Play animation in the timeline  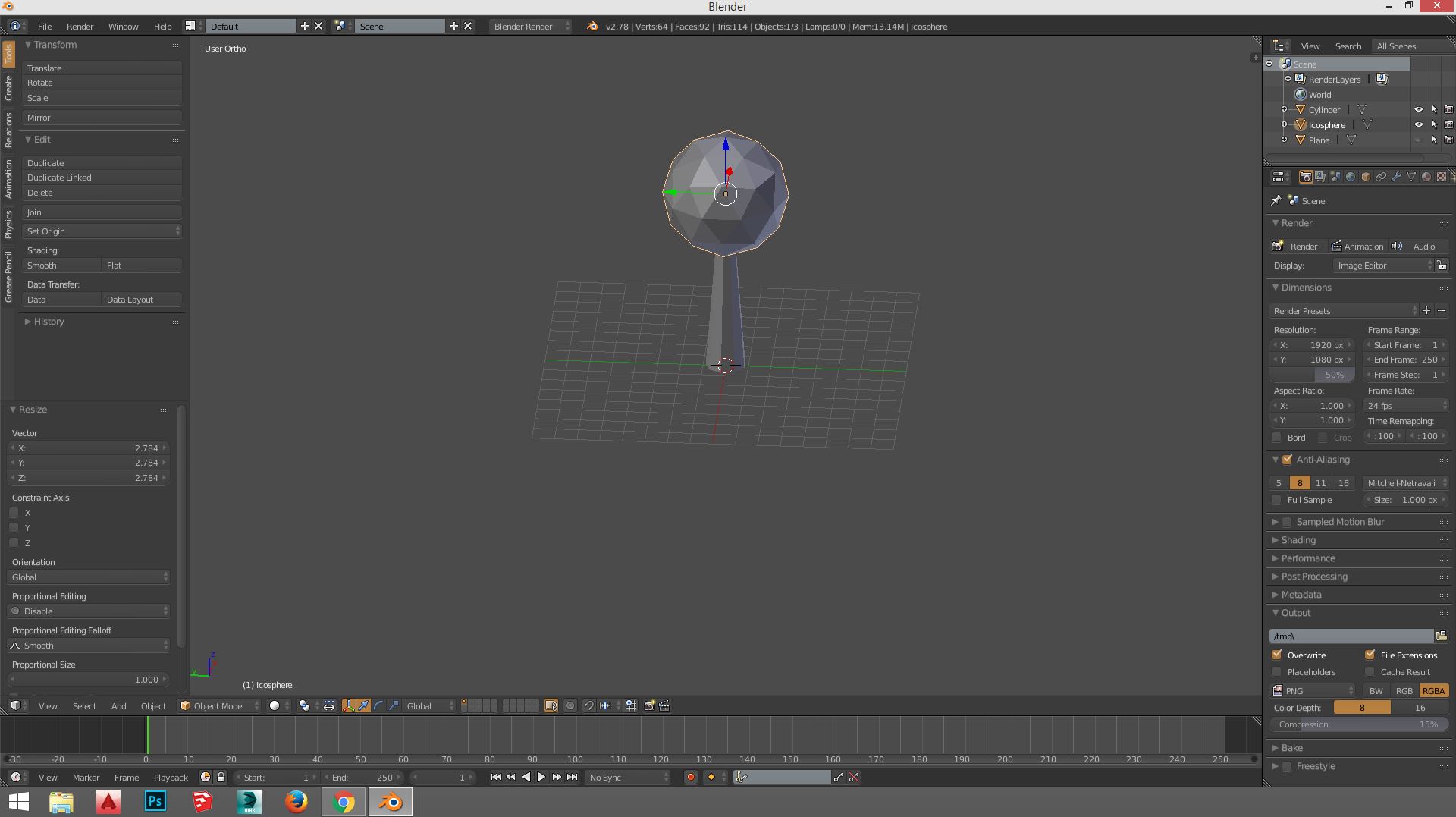(x=541, y=777)
